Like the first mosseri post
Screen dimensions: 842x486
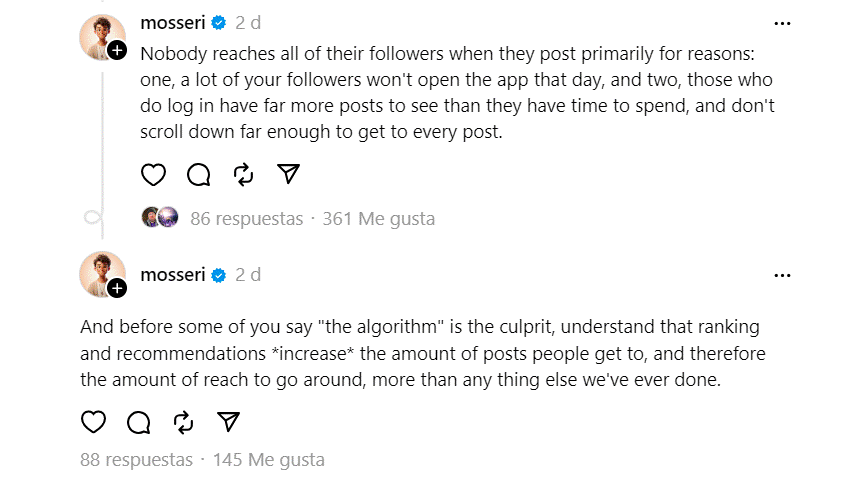click(153, 175)
